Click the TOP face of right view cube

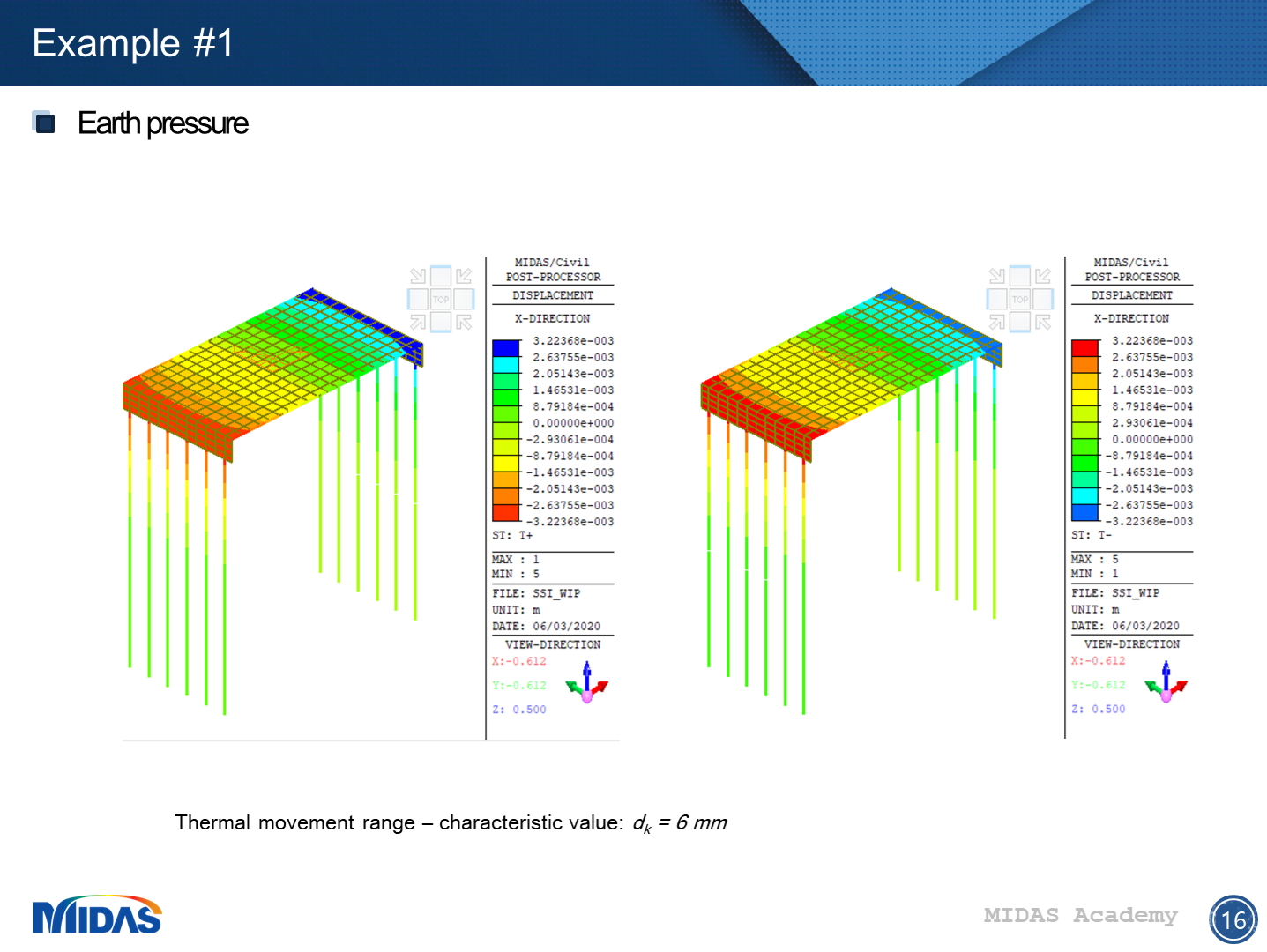pos(1020,300)
